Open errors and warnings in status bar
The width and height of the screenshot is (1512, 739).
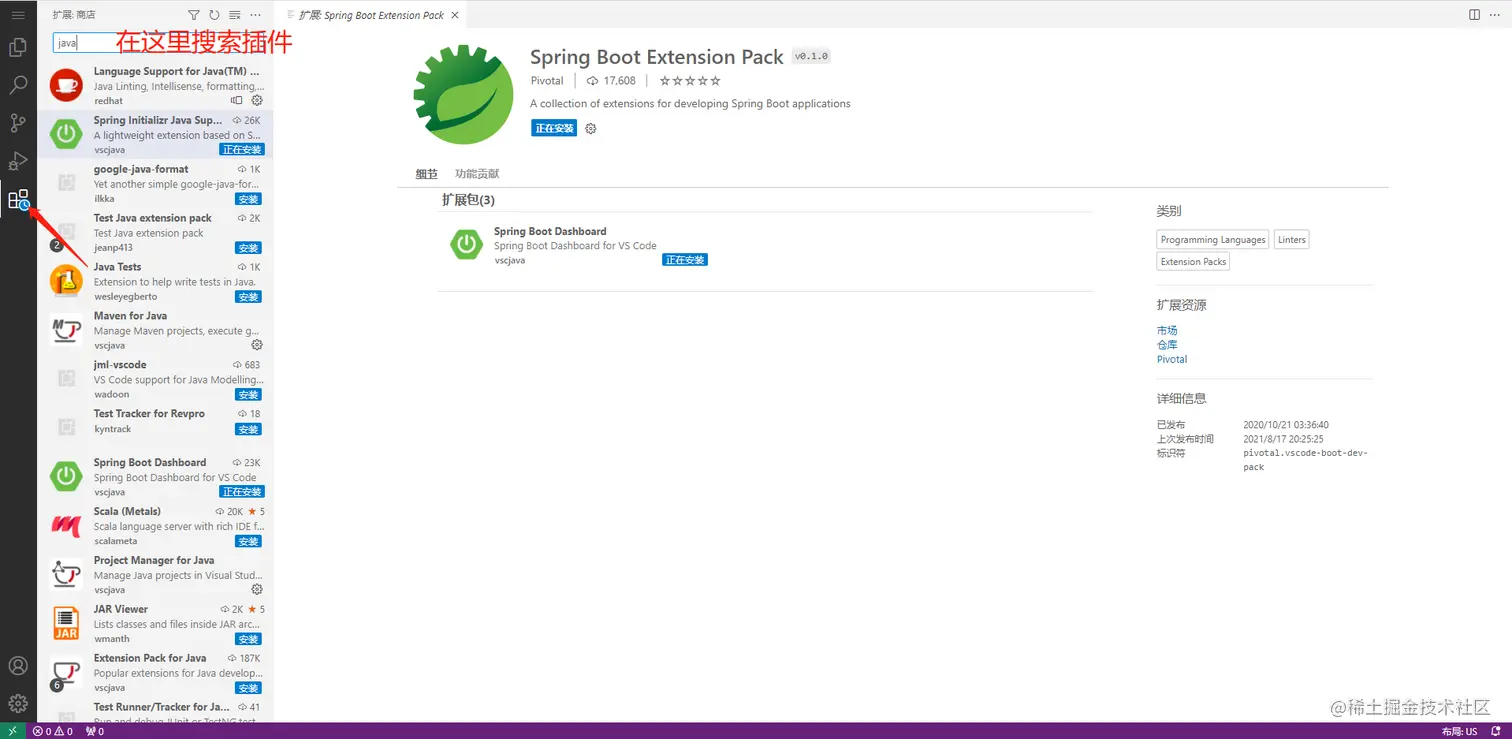click(53, 731)
